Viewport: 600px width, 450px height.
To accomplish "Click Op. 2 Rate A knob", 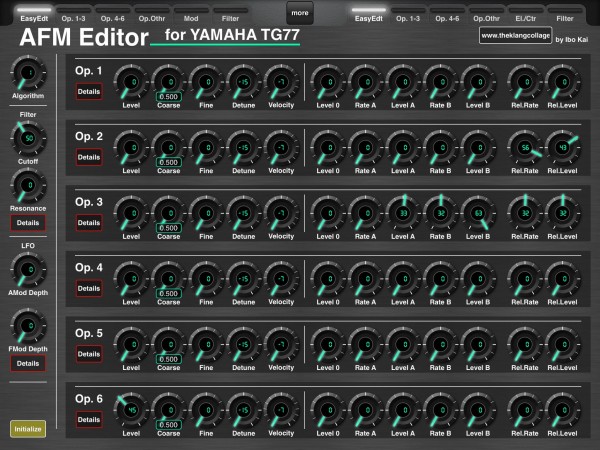I will pos(365,148).
